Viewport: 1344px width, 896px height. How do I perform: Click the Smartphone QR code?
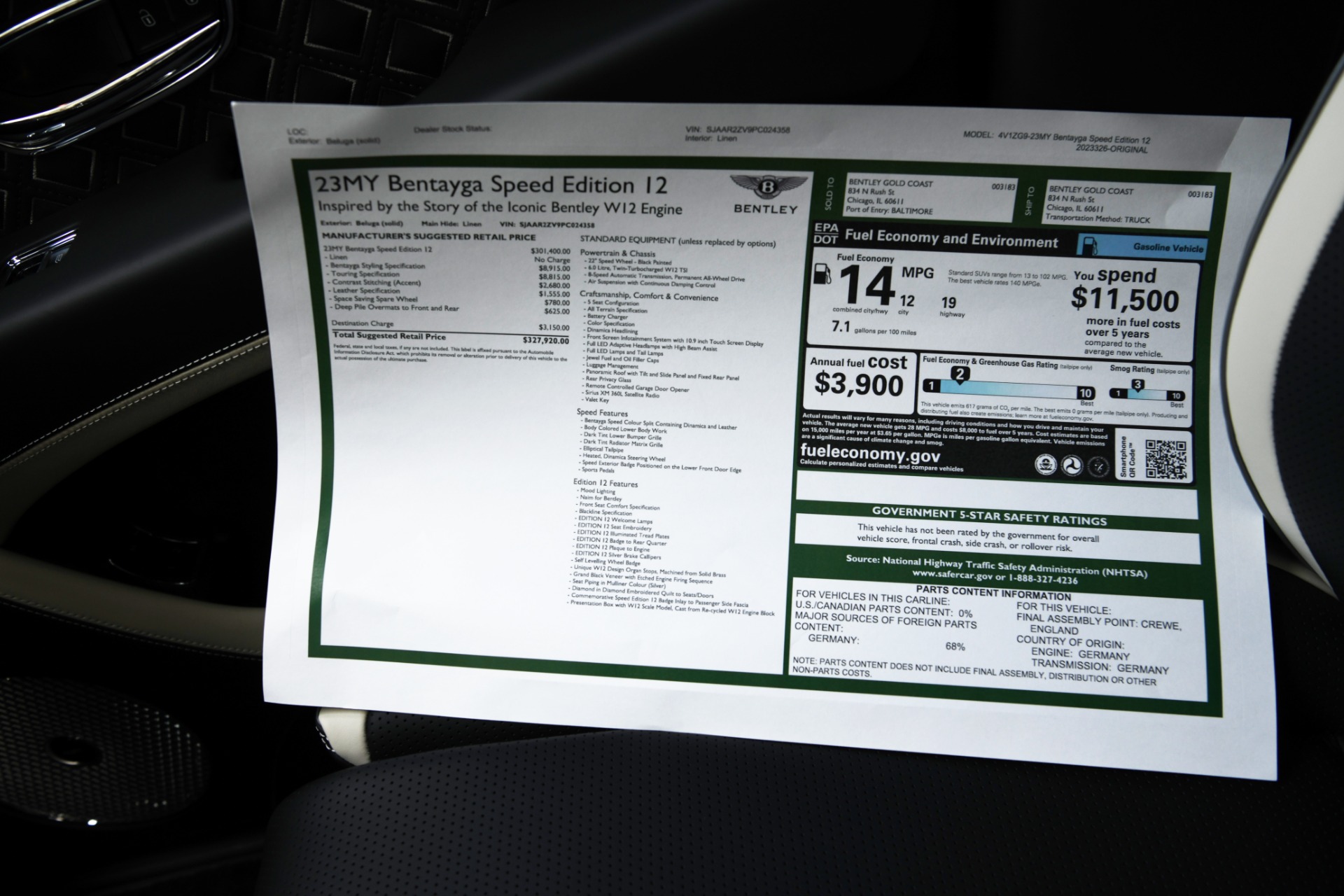[1165, 460]
